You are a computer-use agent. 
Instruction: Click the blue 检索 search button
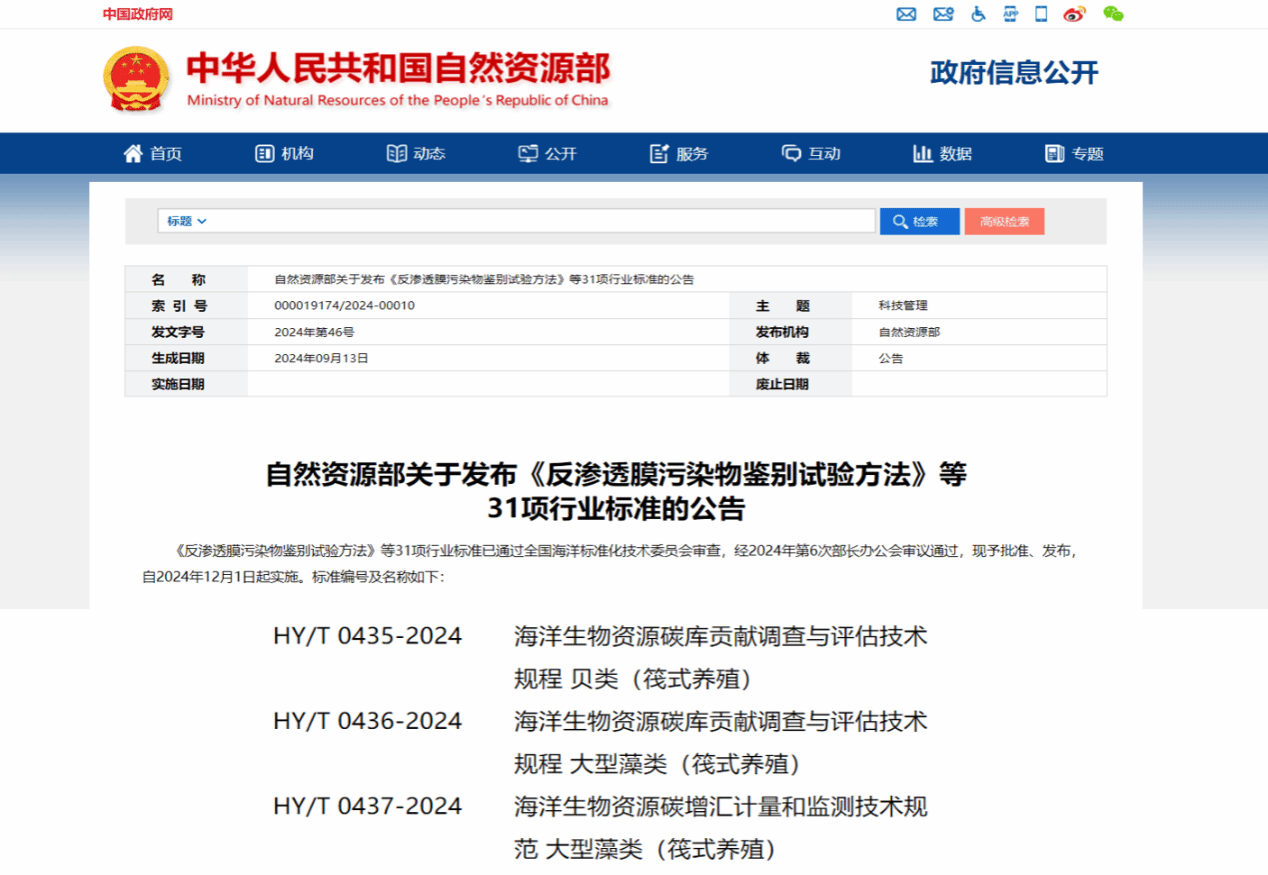pyautogui.click(x=919, y=221)
